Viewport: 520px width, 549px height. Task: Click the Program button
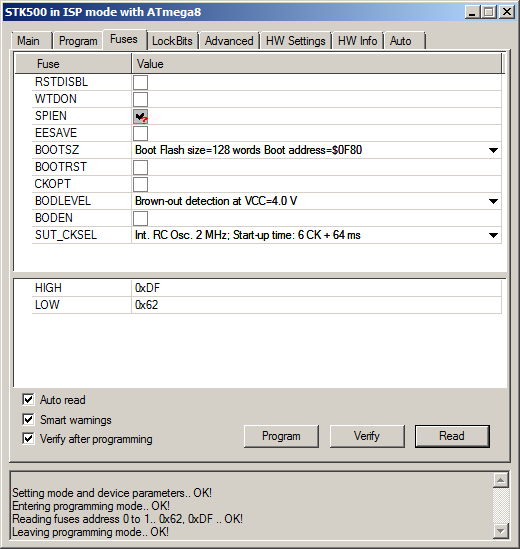[x=281, y=436]
